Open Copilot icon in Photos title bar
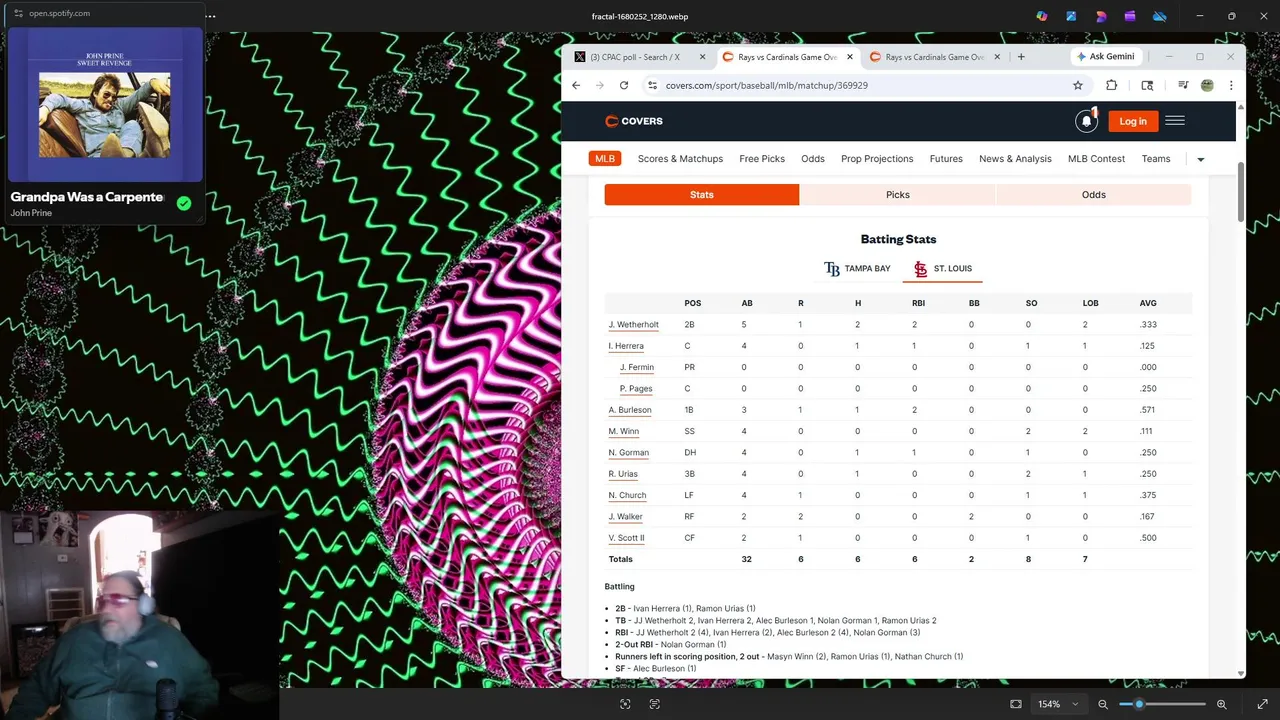Viewport: 1280px width, 720px height. 1042,16
